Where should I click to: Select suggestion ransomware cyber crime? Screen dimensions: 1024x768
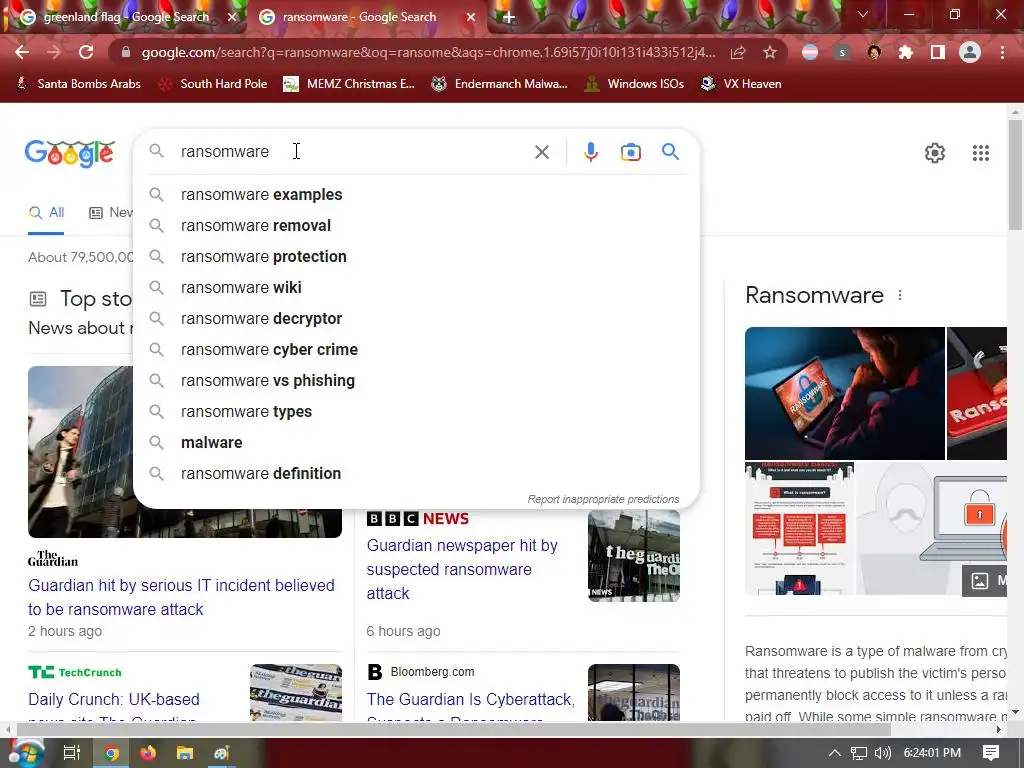416,349
